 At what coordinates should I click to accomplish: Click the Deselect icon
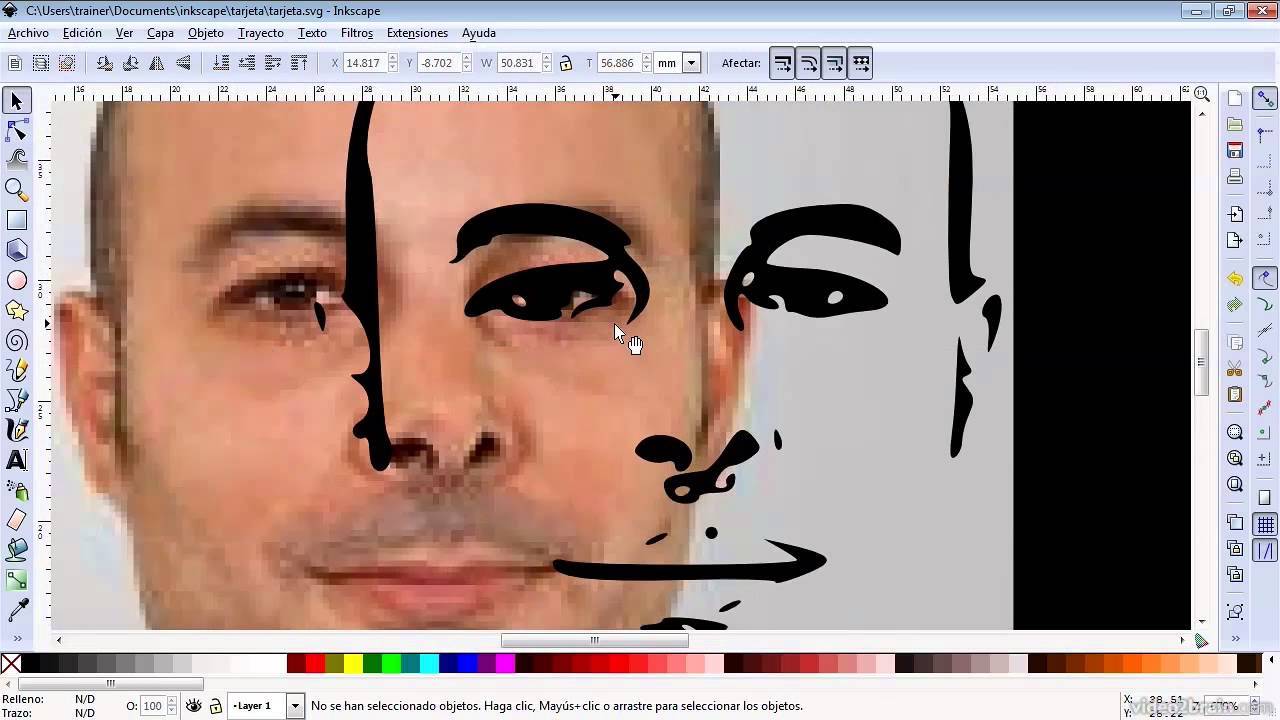[67, 63]
